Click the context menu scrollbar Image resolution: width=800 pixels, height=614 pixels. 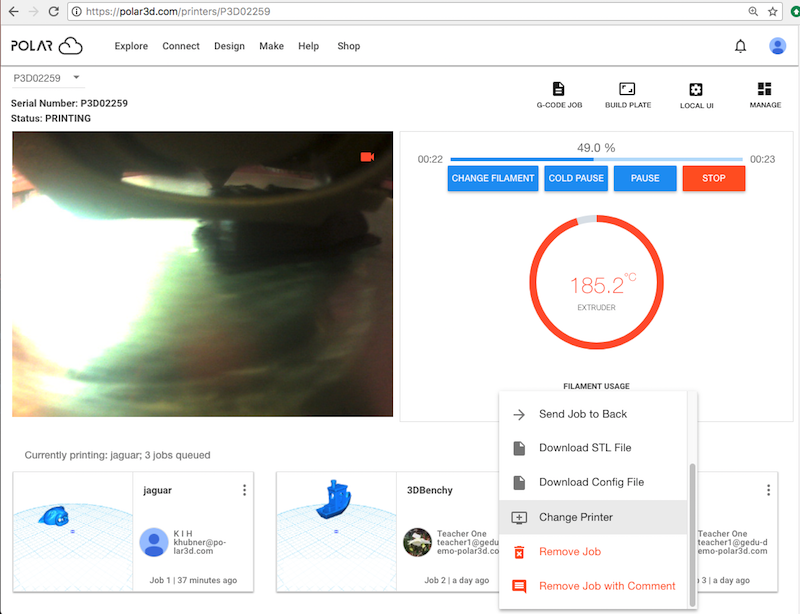(692, 534)
